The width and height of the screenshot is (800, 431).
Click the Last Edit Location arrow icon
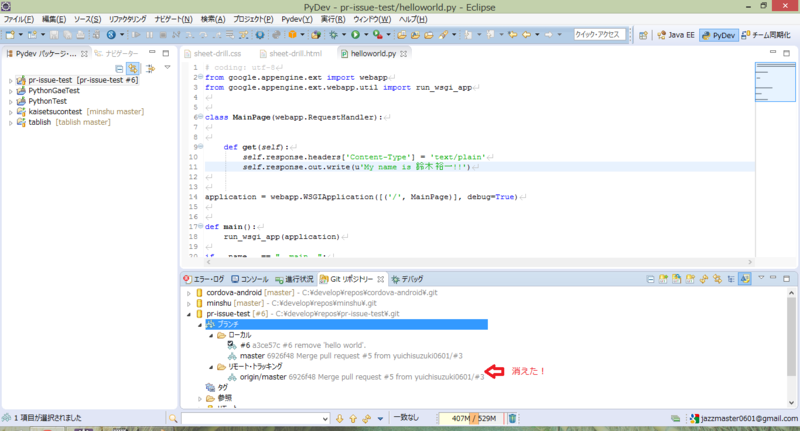(x=512, y=35)
